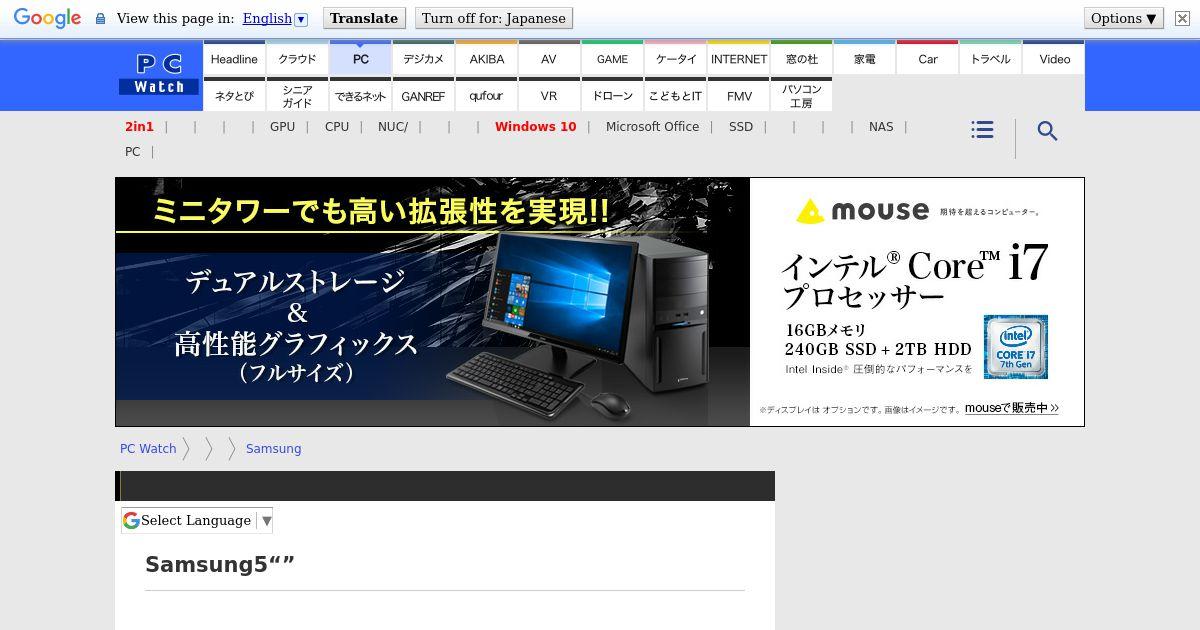Turn off translation for Japanese
The image size is (1200, 630).
[494, 18]
